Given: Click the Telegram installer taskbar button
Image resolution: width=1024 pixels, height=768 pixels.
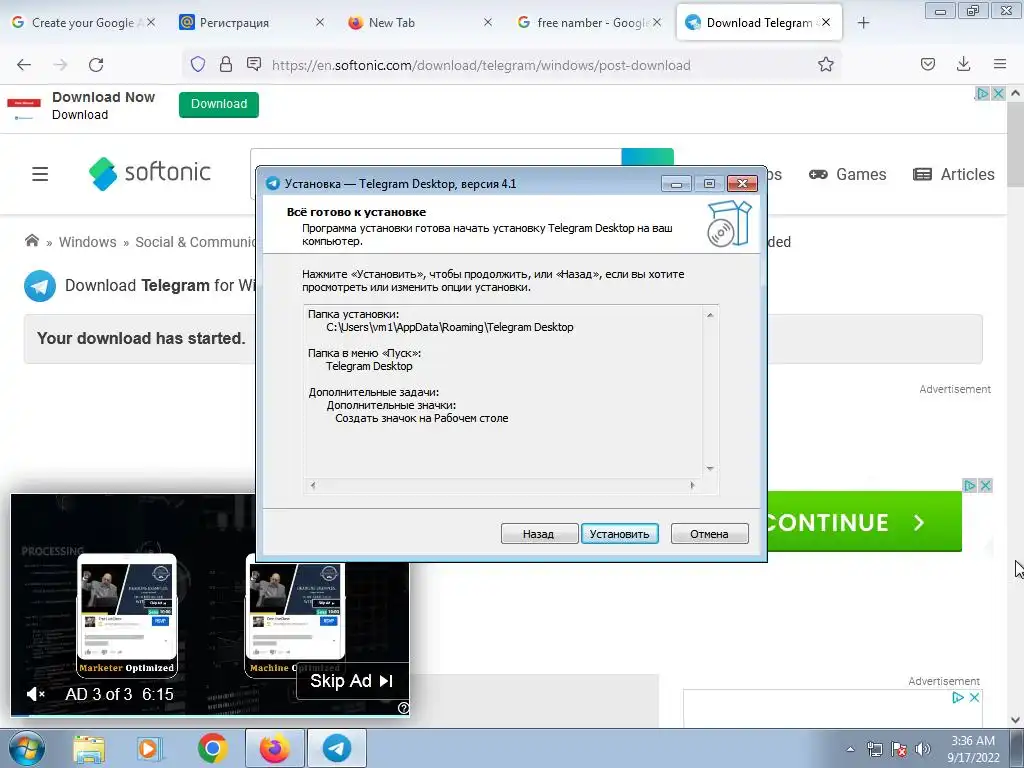Looking at the screenshot, I should [x=337, y=748].
